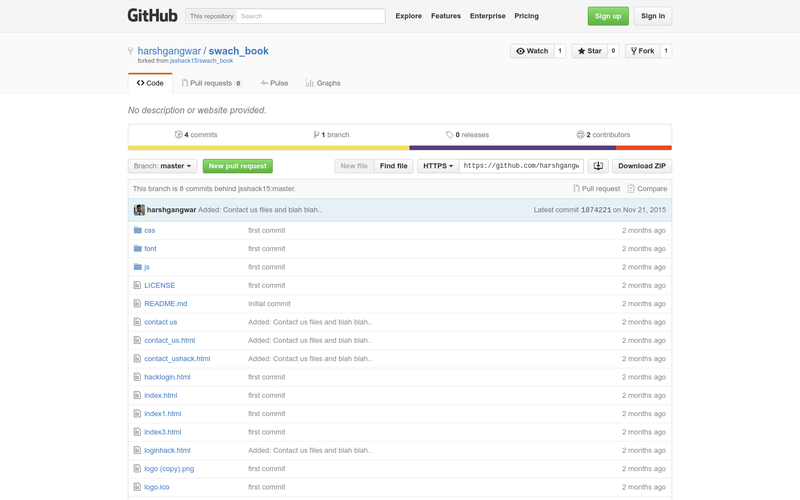Click the green Sign up button

pyautogui.click(x=608, y=16)
